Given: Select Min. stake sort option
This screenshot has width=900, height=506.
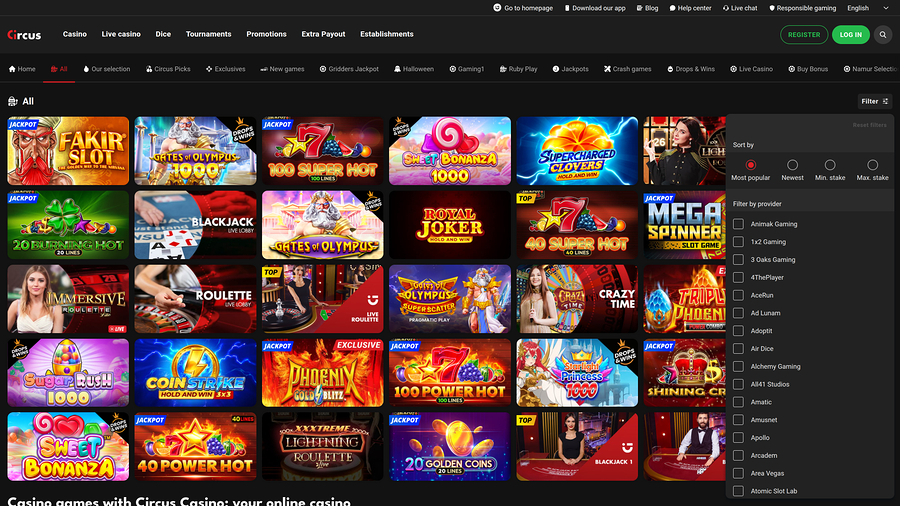Looking at the screenshot, I should tap(830, 165).
